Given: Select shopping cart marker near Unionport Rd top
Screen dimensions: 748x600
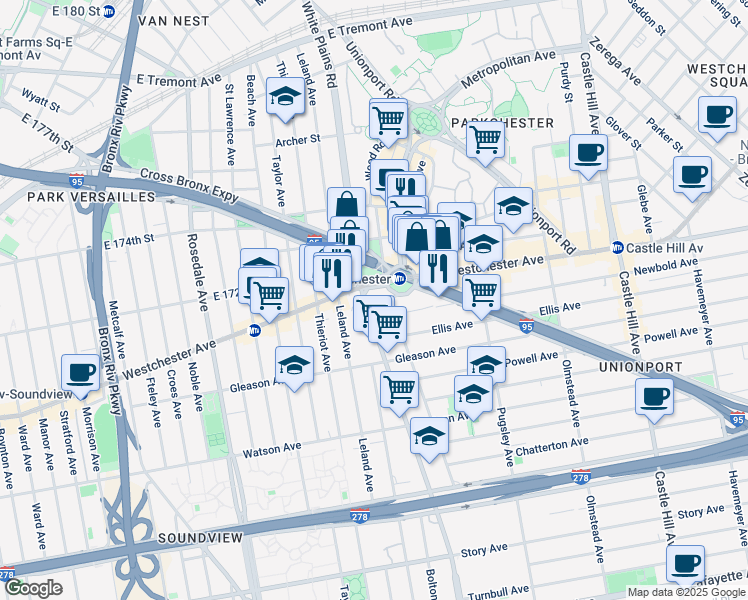Looking at the screenshot, I should [388, 119].
